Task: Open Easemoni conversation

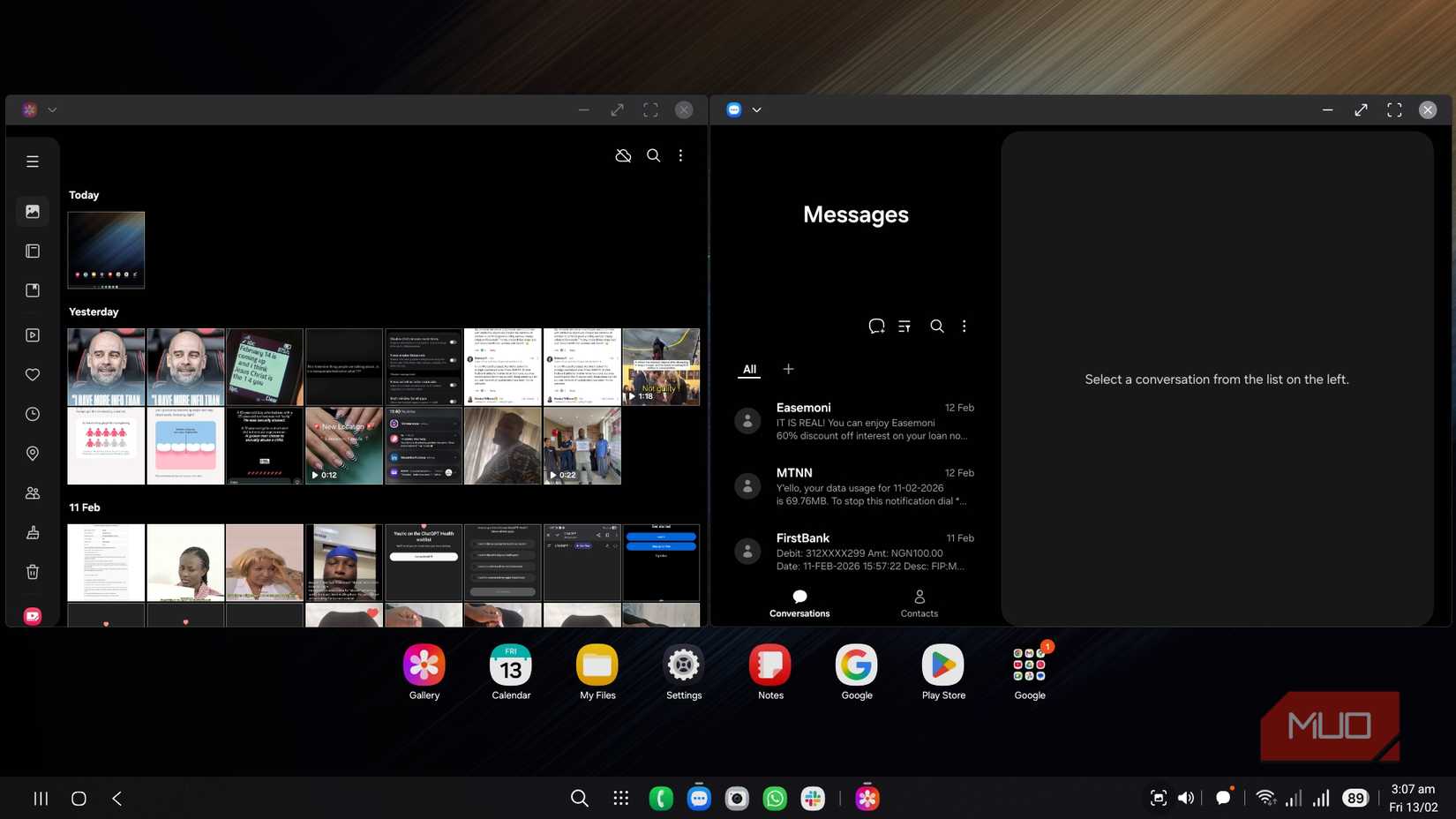Action: click(855, 421)
